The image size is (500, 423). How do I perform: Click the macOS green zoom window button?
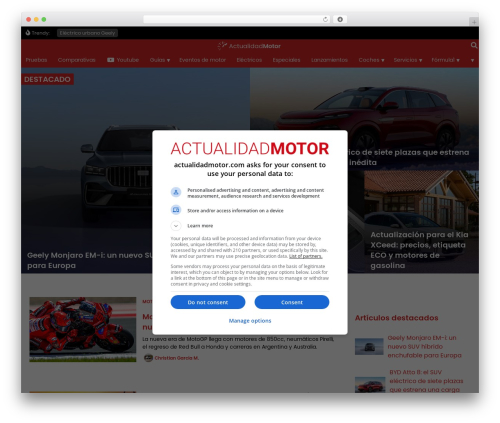click(44, 19)
